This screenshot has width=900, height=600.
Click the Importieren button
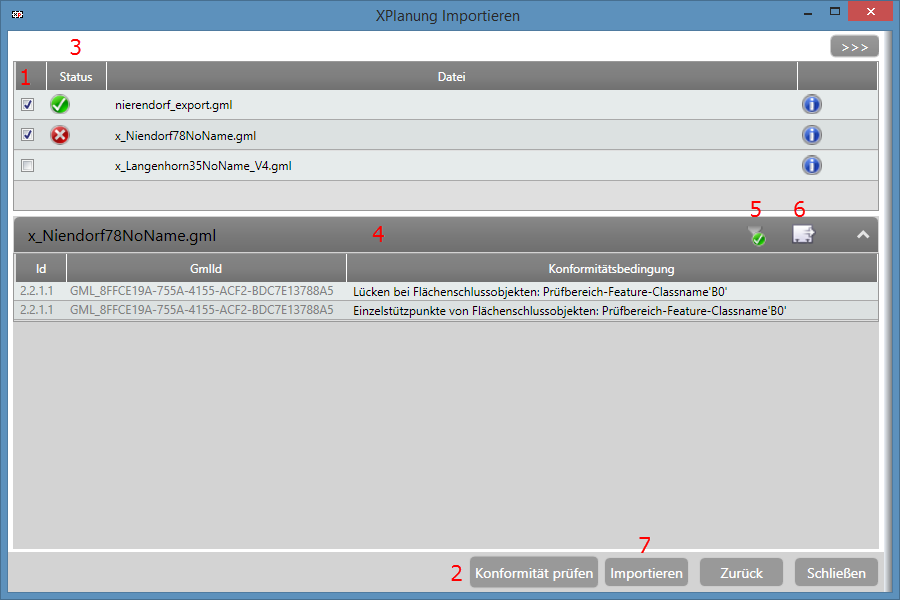click(x=646, y=573)
